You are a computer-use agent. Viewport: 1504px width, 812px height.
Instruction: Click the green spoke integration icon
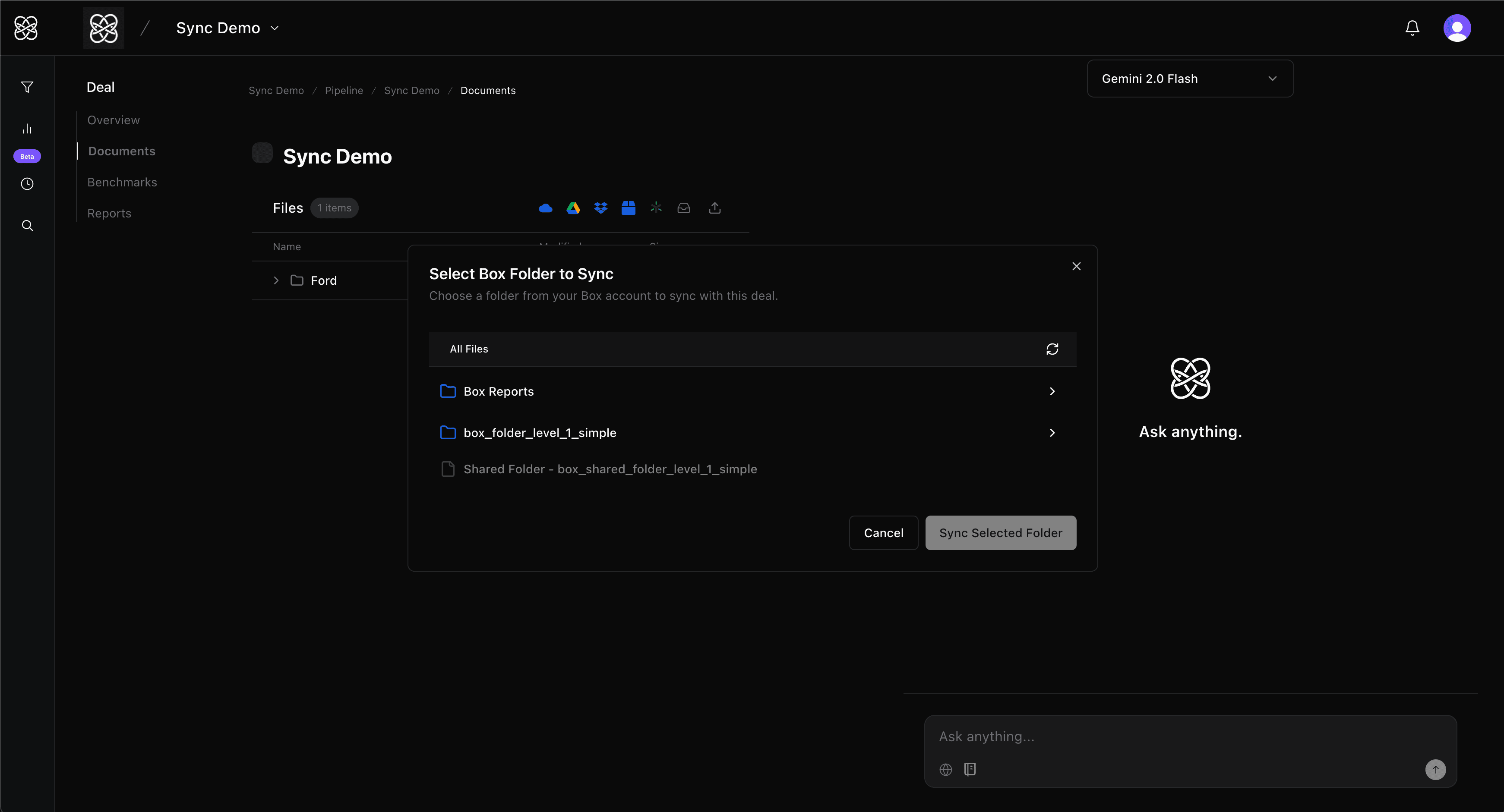pos(656,208)
